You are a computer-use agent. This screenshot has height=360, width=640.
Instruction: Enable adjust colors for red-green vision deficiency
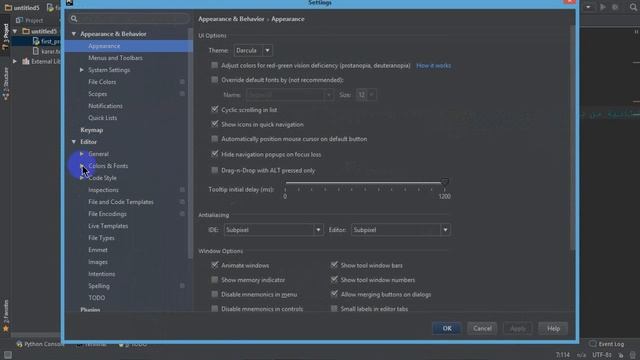pyautogui.click(x=214, y=65)
